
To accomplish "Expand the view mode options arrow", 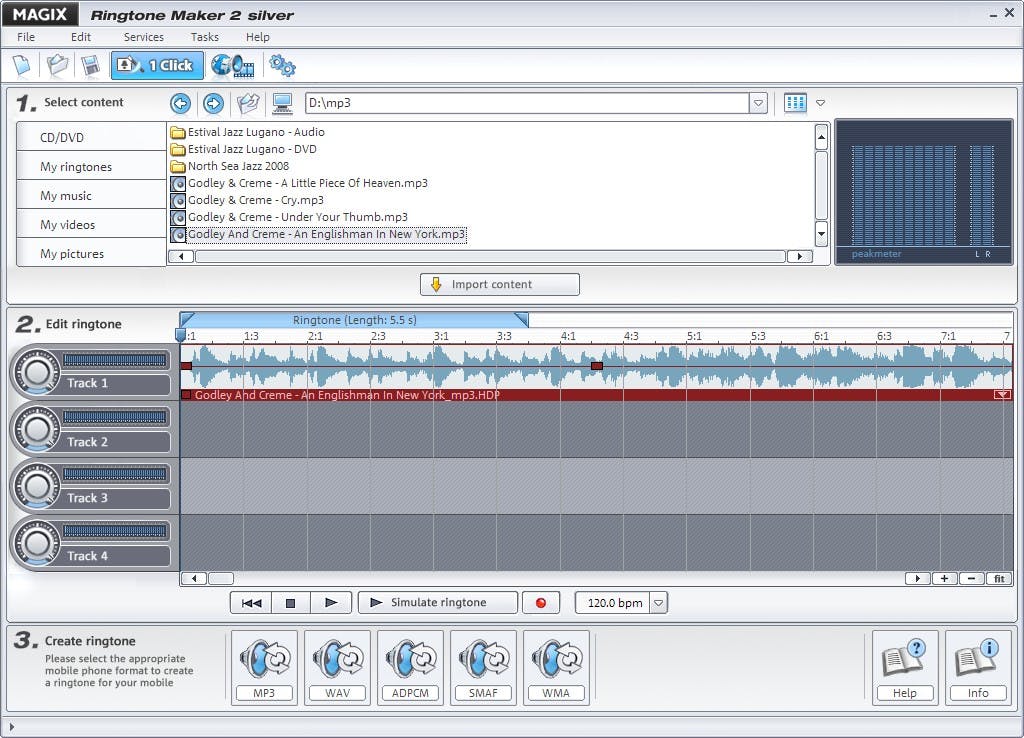I will pyautogui.click(x=821, y=103).
